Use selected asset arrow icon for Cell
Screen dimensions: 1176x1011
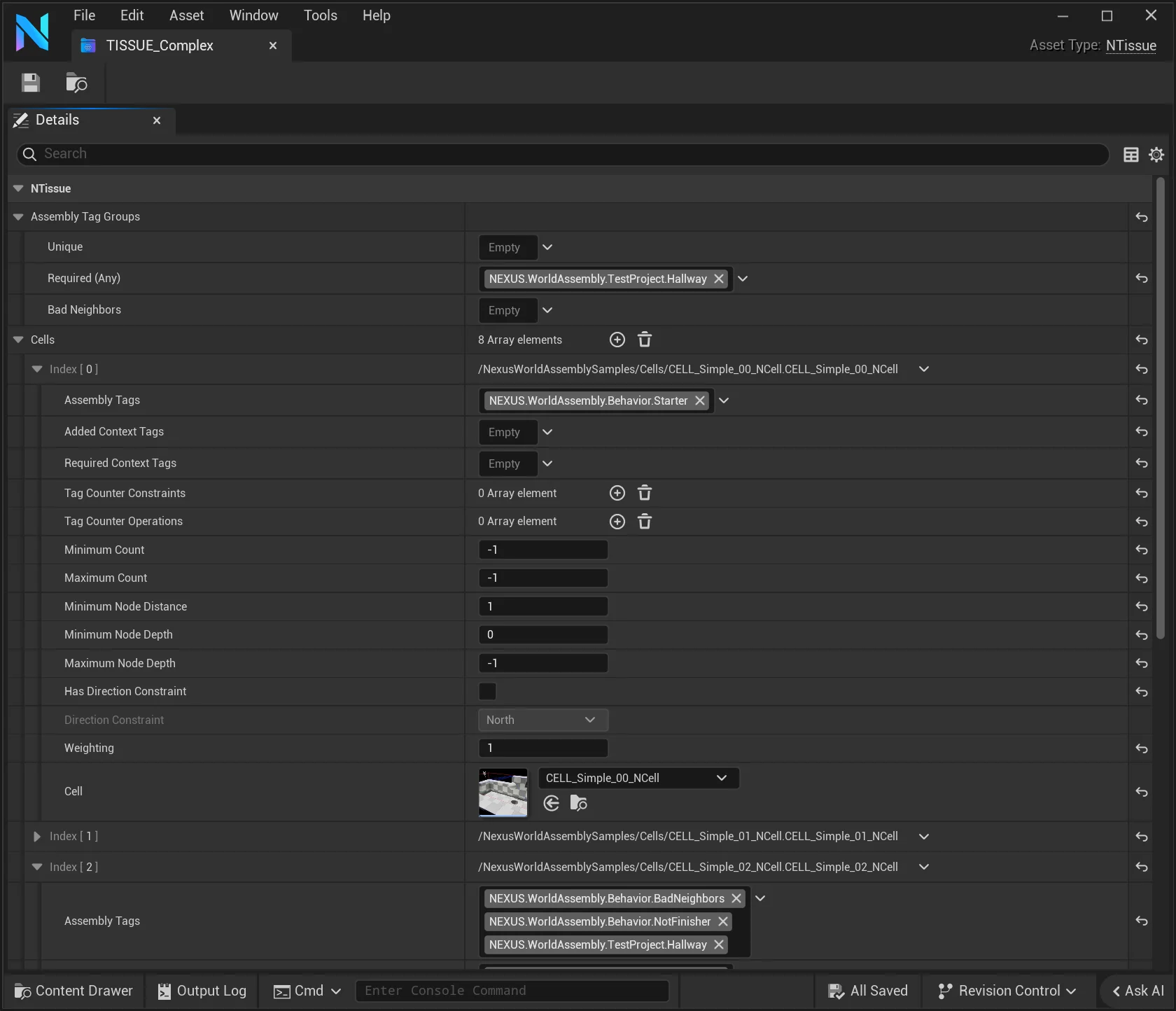(552, 803)
